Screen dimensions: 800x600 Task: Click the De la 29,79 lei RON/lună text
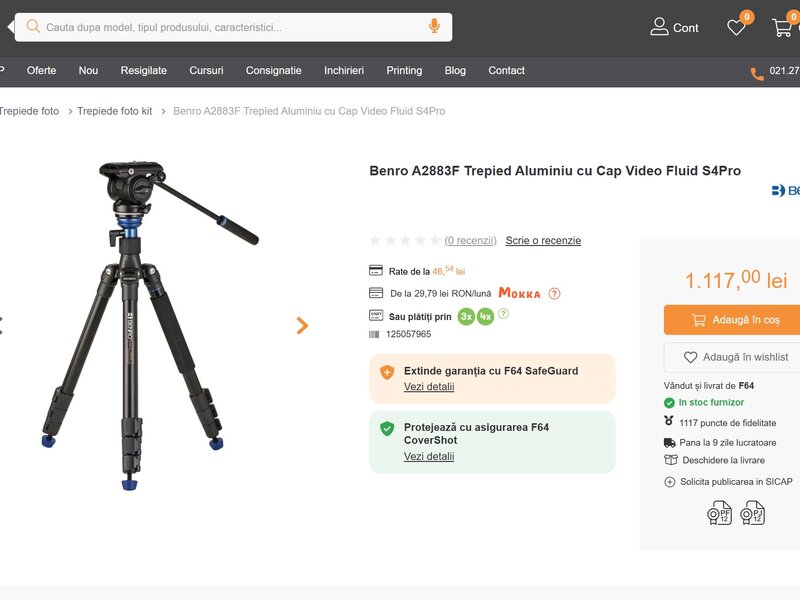click(440, 293)
